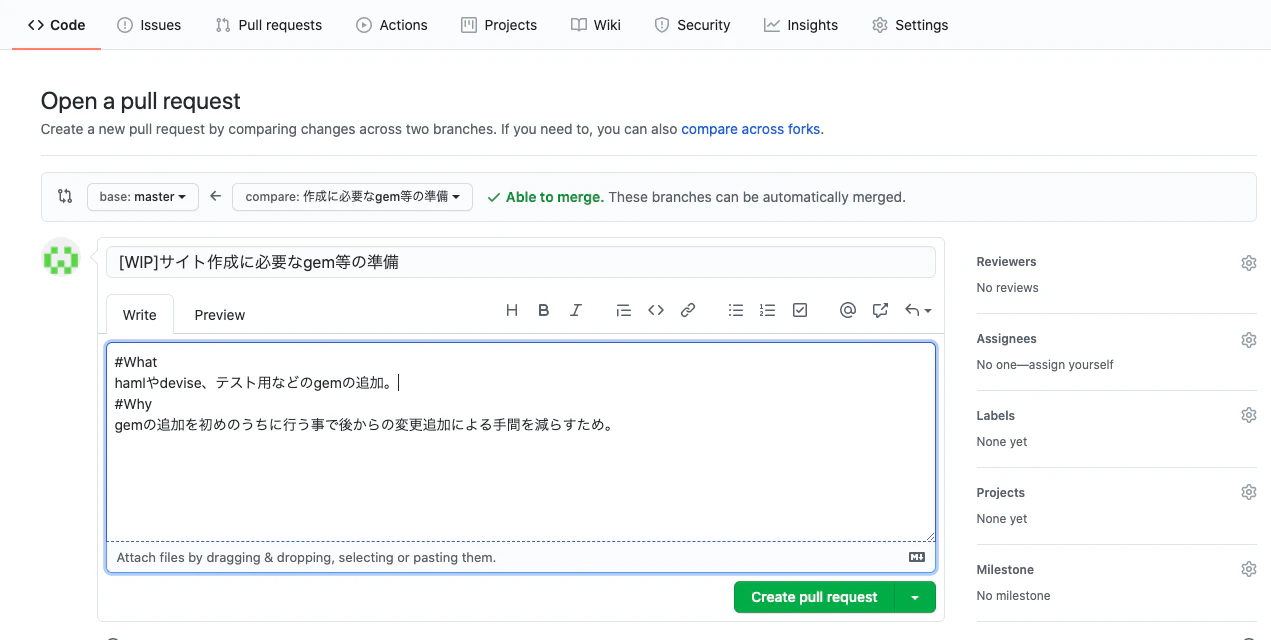Click into the pull request description textarea
Image resolution: width=1271 pixels, height=640 pixels.
521,442
